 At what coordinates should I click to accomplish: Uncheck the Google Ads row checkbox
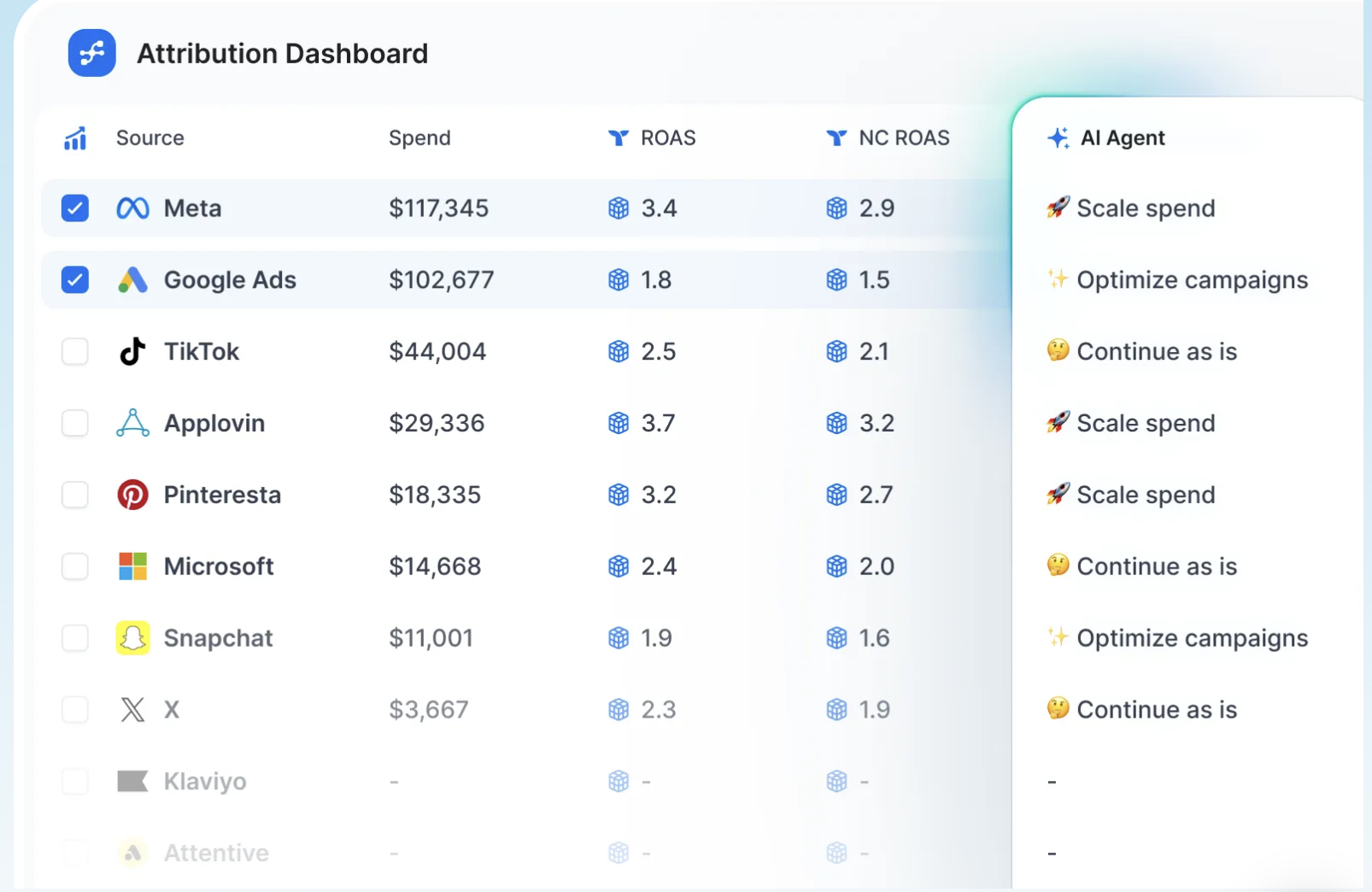point(75,279)
